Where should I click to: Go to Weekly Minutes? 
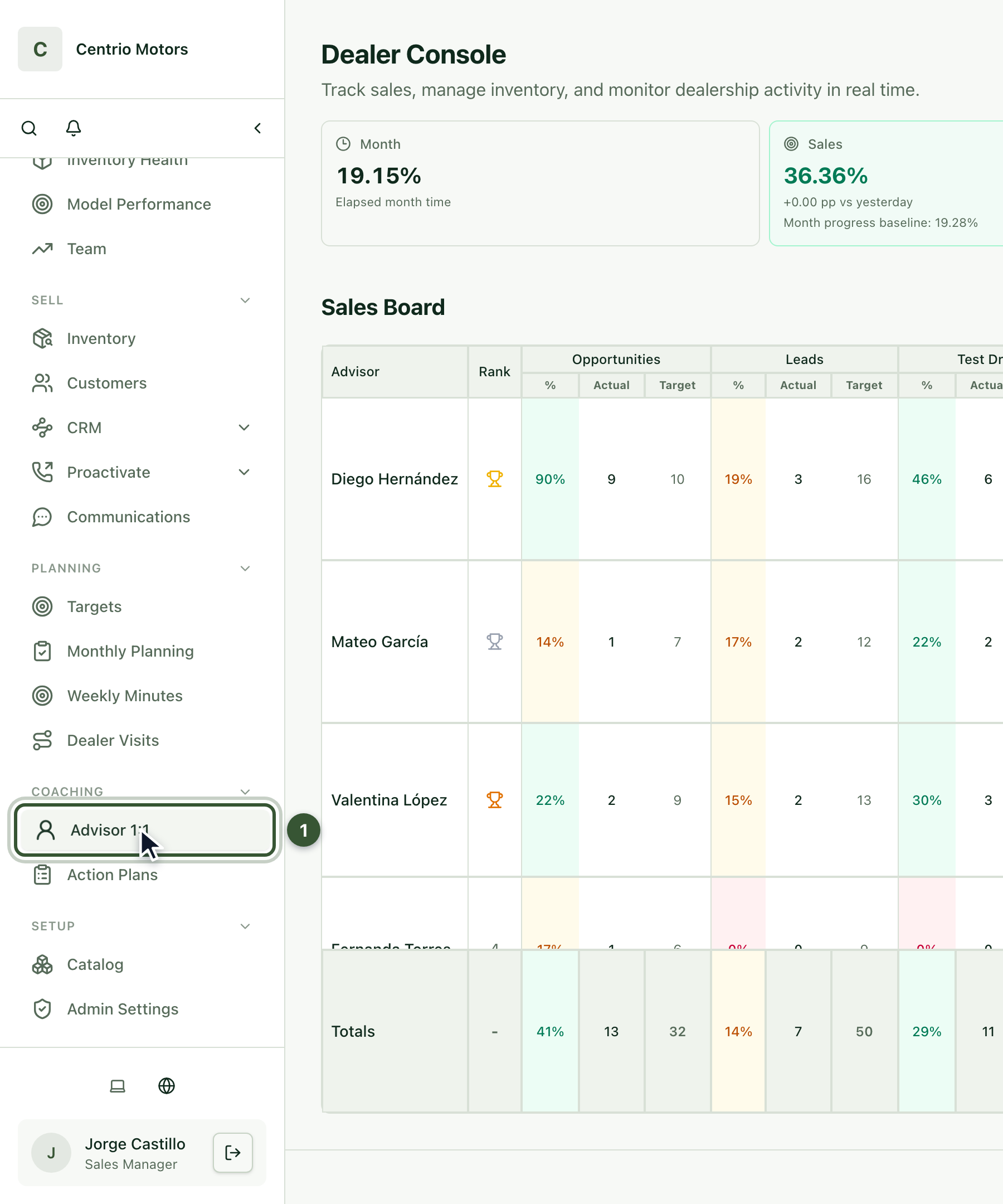coord(142,696)
